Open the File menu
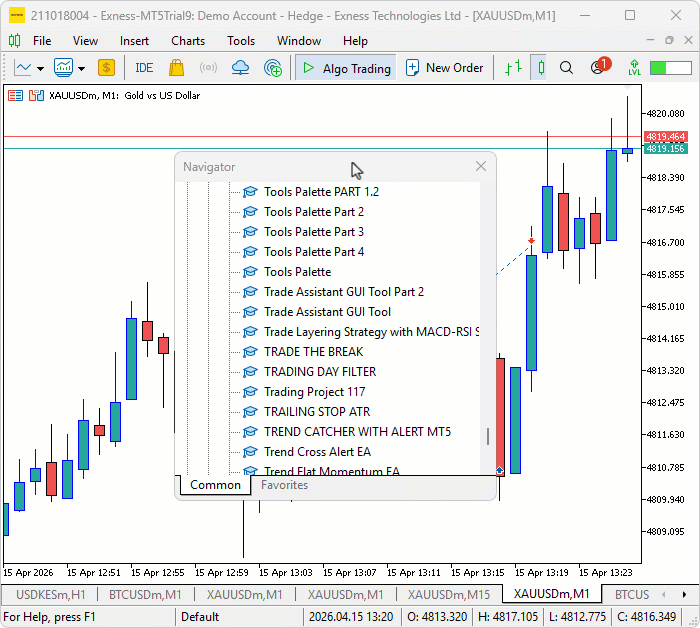This screenshot has width=700, height=628. click(42, 41)
